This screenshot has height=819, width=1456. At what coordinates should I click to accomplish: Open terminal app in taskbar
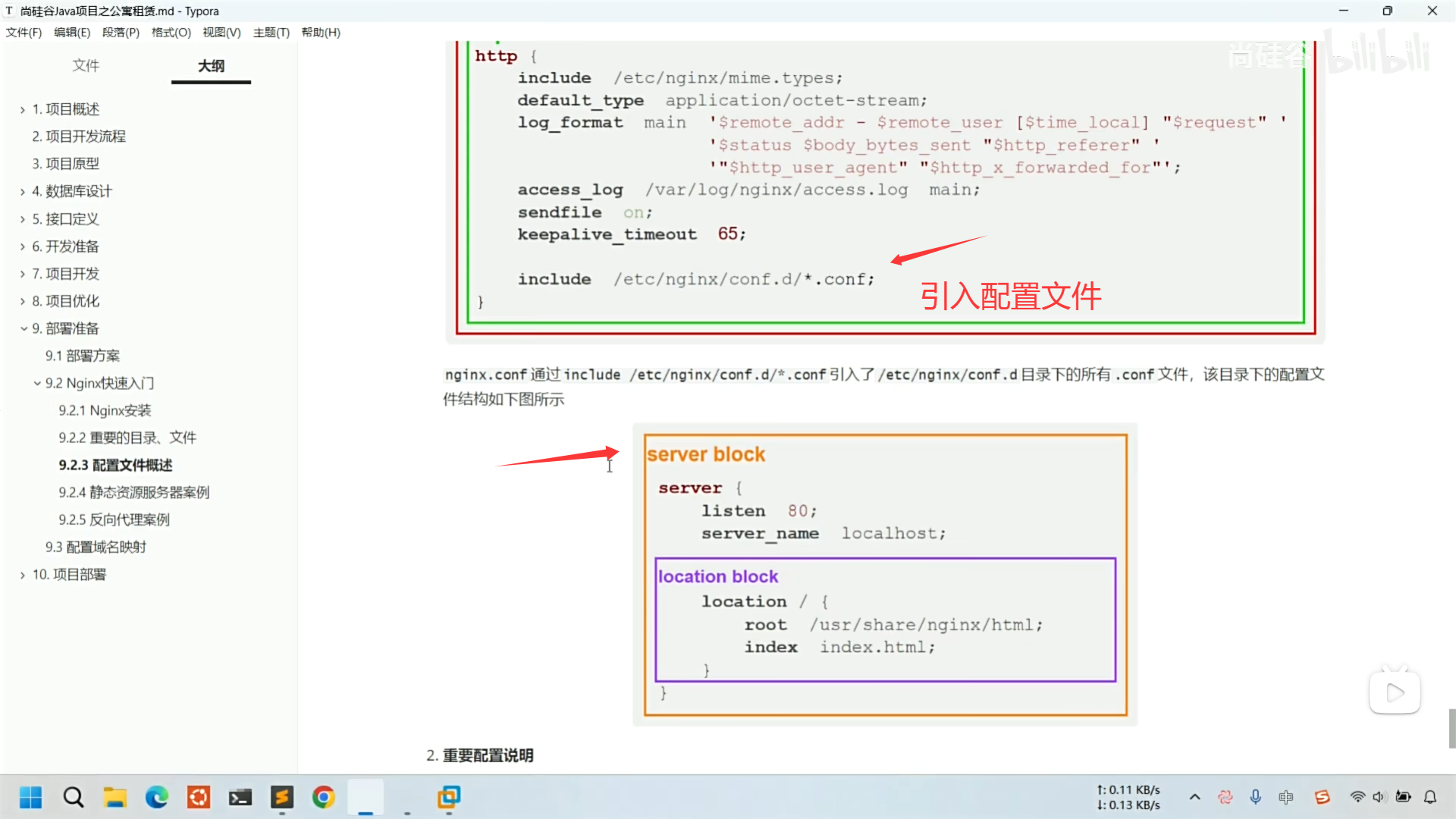(240, 797)
